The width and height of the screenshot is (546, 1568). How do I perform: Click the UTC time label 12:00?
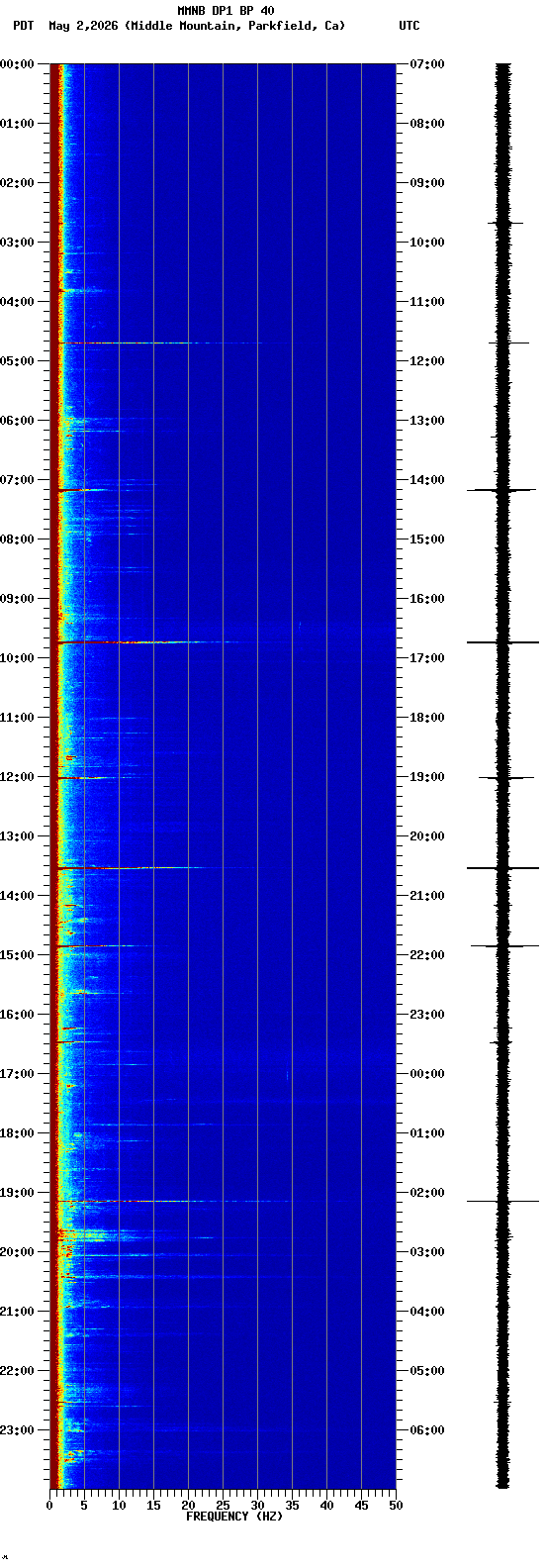pyautogui.click(x=427, y=361)
